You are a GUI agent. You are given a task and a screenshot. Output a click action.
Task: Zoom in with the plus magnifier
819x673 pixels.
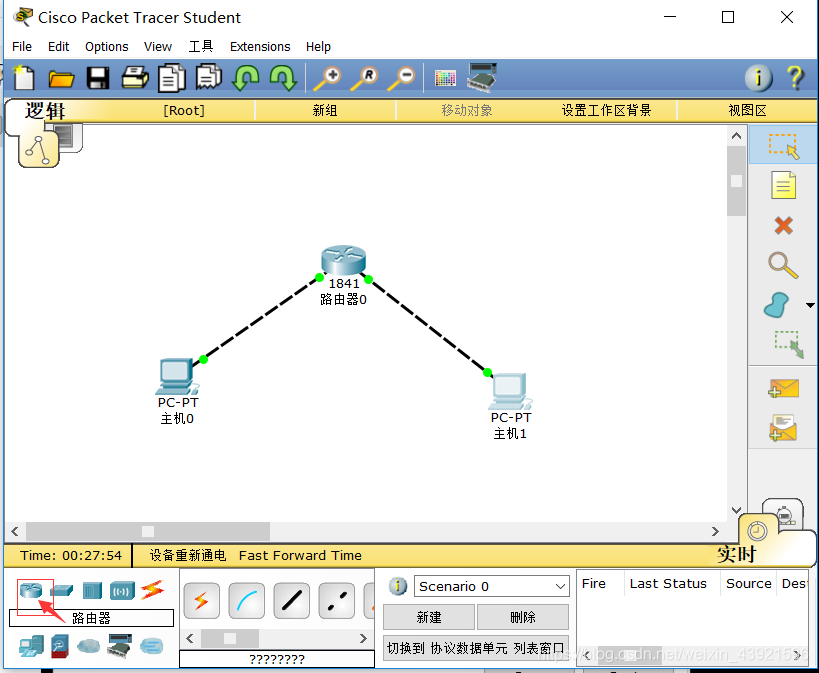(327, 78)
